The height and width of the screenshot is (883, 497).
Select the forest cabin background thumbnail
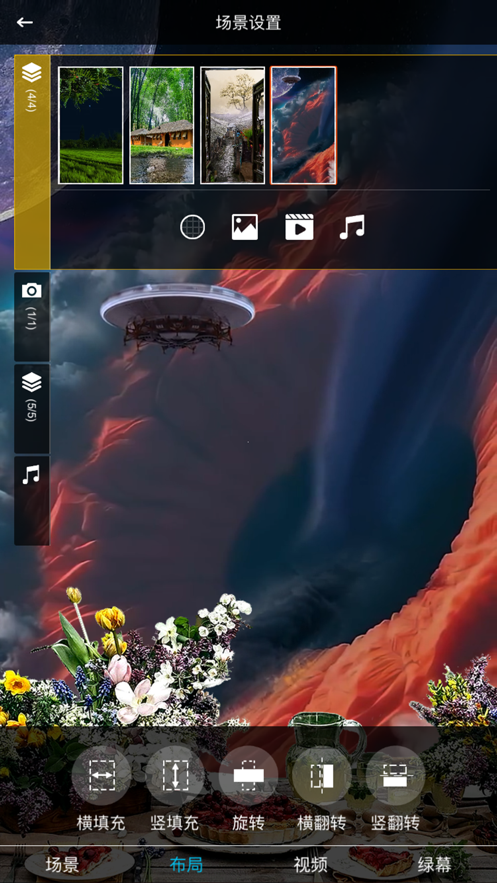coord(162,126)
